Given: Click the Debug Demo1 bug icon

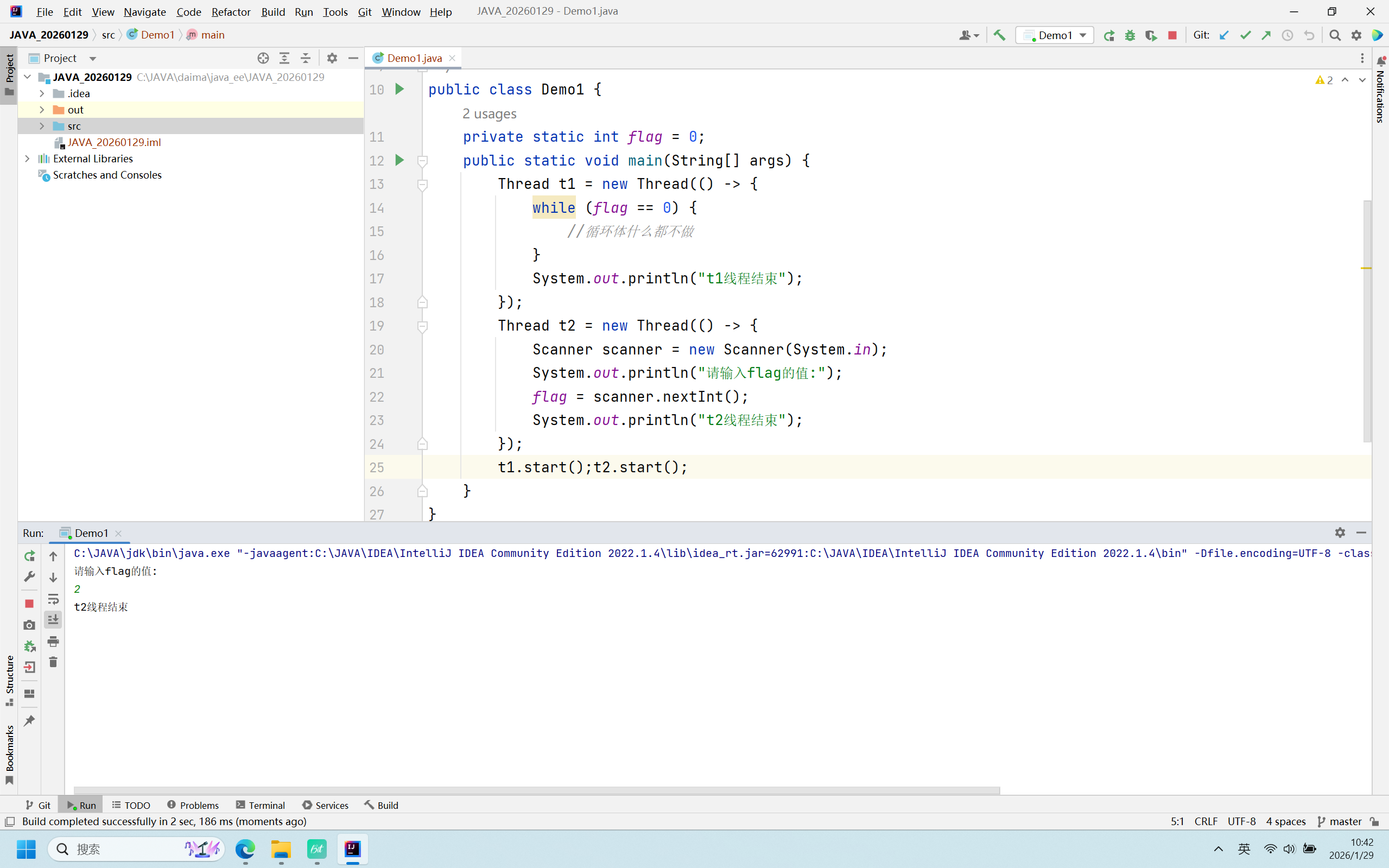Looking at the screenshot, I should [x=1130, y=35].
